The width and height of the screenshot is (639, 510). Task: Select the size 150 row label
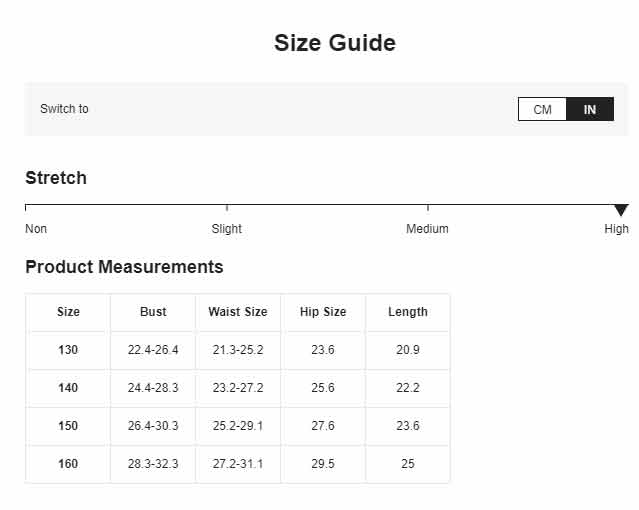[x=68, y=426]
